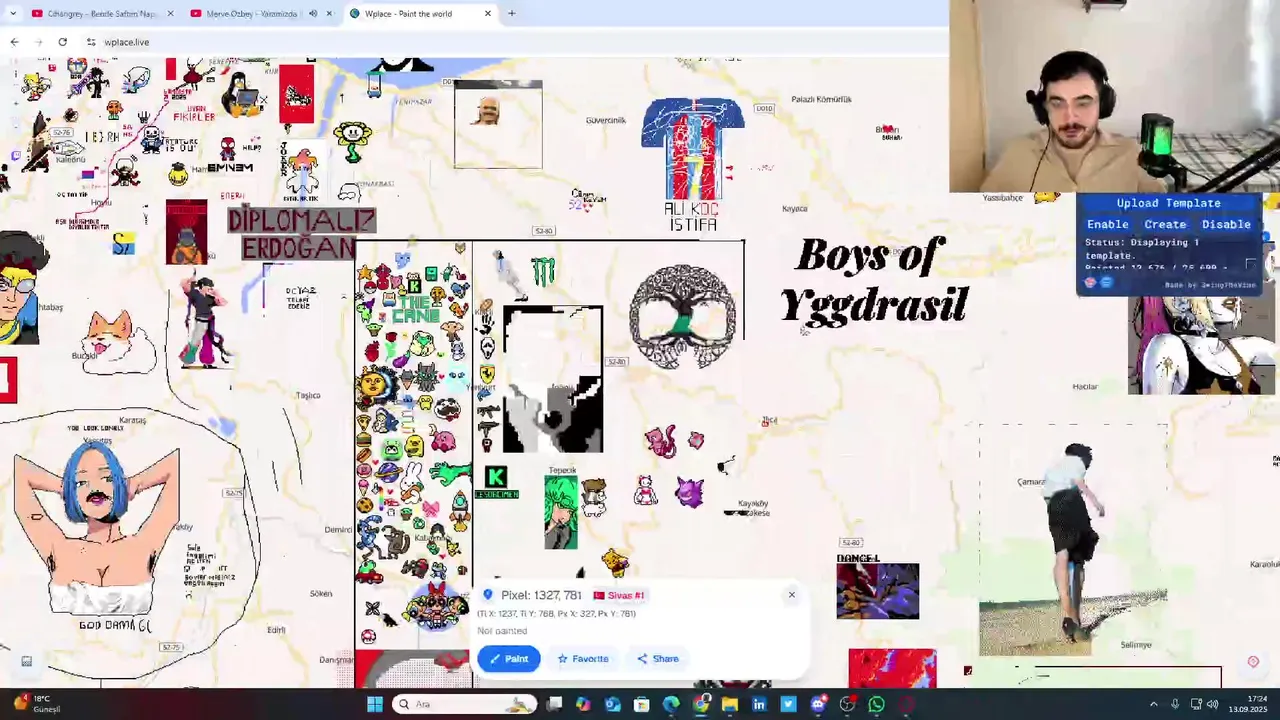Click the Yggdrasil tree pixel art
Viewport: 1280px width, 720px height.
point(684,316)
